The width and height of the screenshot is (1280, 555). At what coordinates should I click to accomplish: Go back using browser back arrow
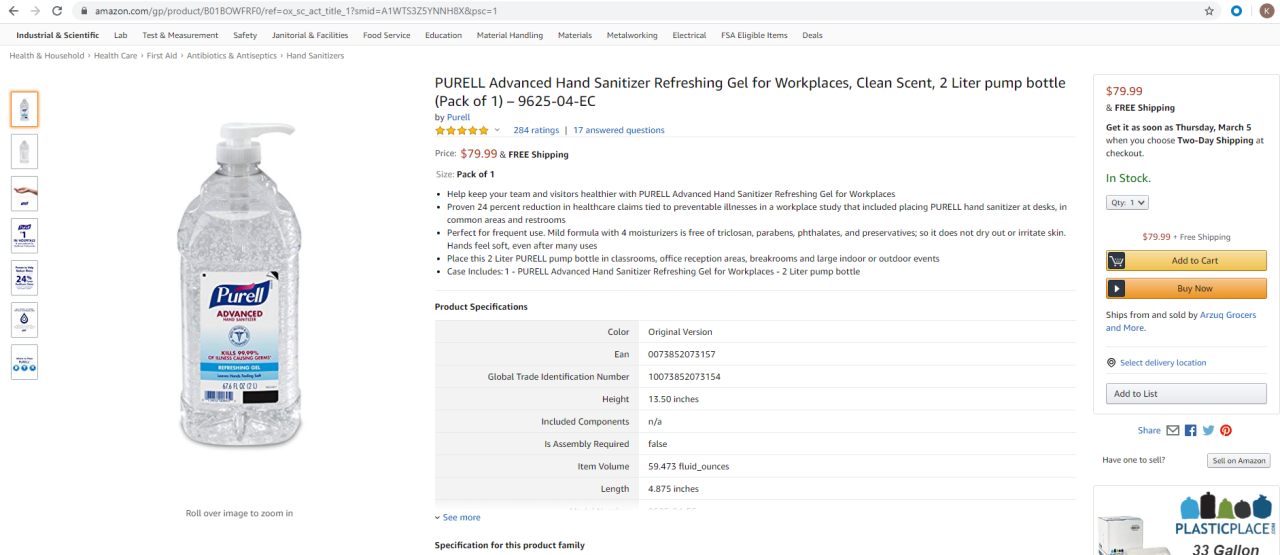click(13, 11)
